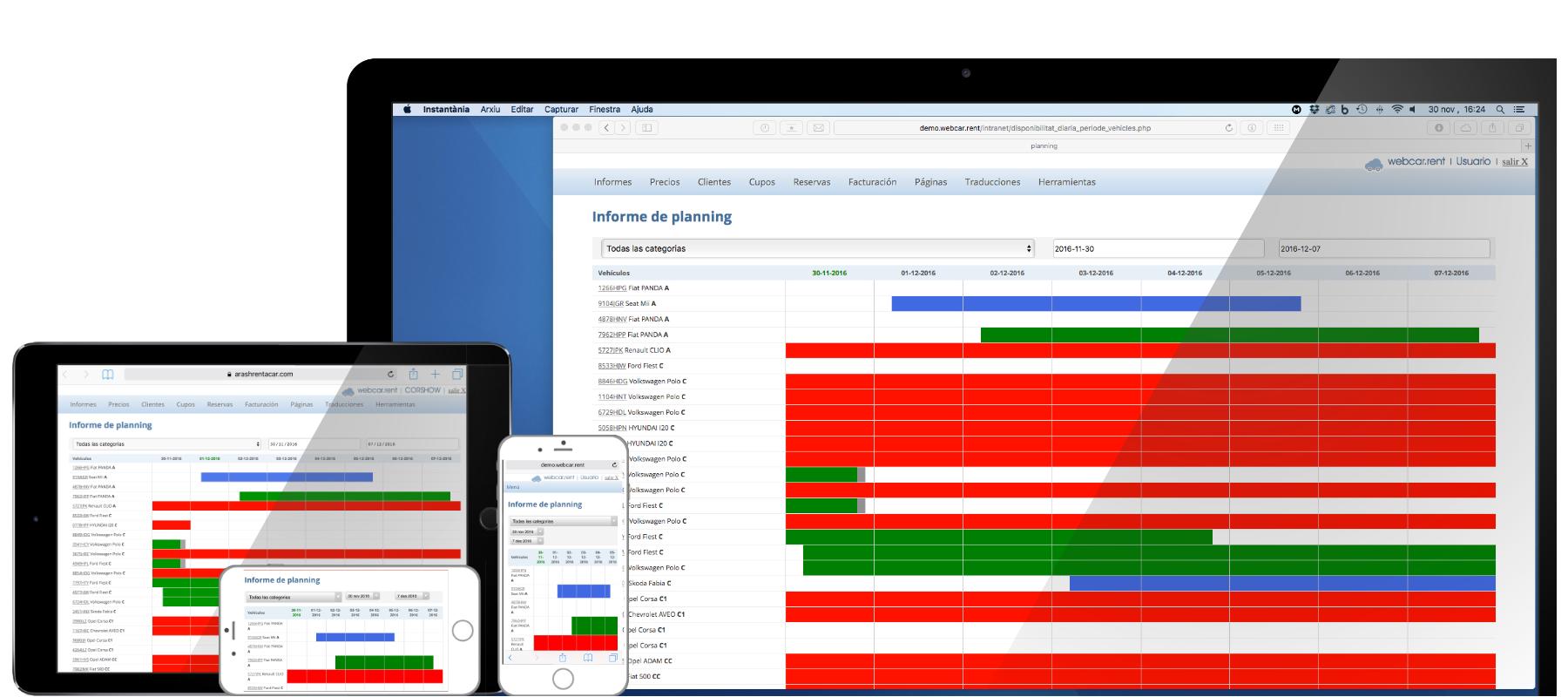Click the Wi-Fi icon in the macOS menu bar
This screenshot has width=1568, height=697.
[1397, 110]
